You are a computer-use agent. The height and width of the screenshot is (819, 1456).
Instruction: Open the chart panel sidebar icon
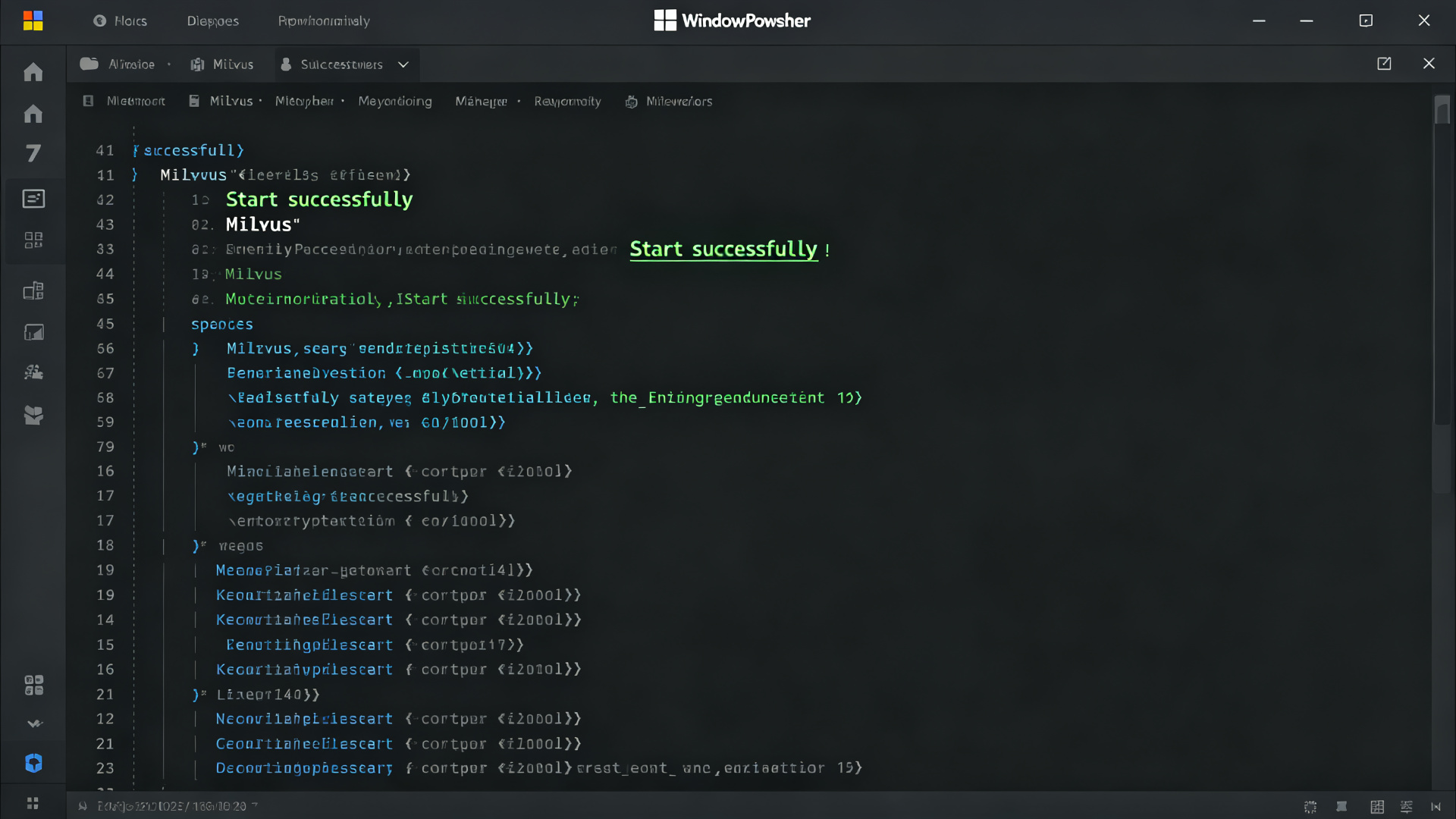(33, 332)
